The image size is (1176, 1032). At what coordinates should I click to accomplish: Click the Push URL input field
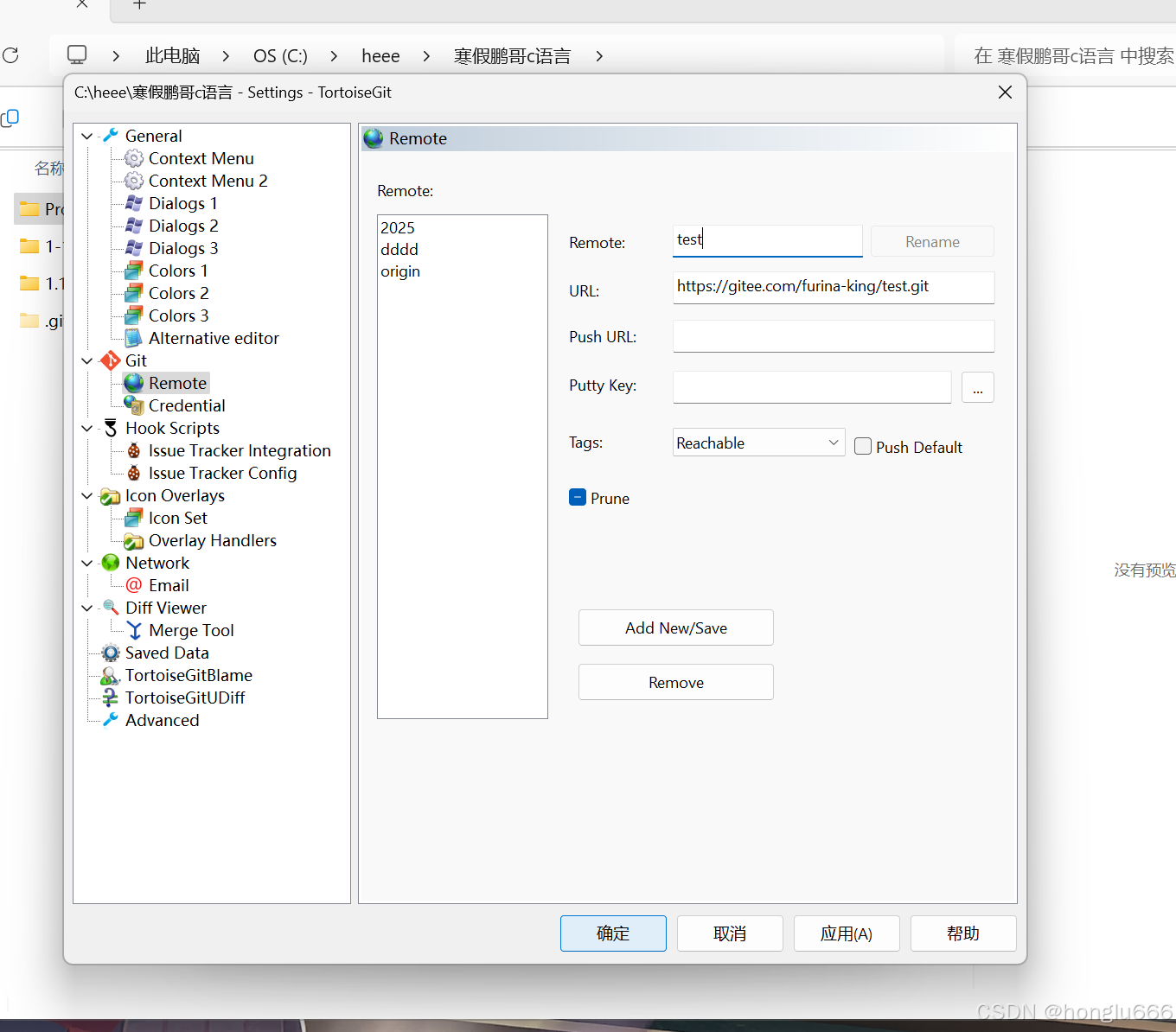[x=834, y=336]
